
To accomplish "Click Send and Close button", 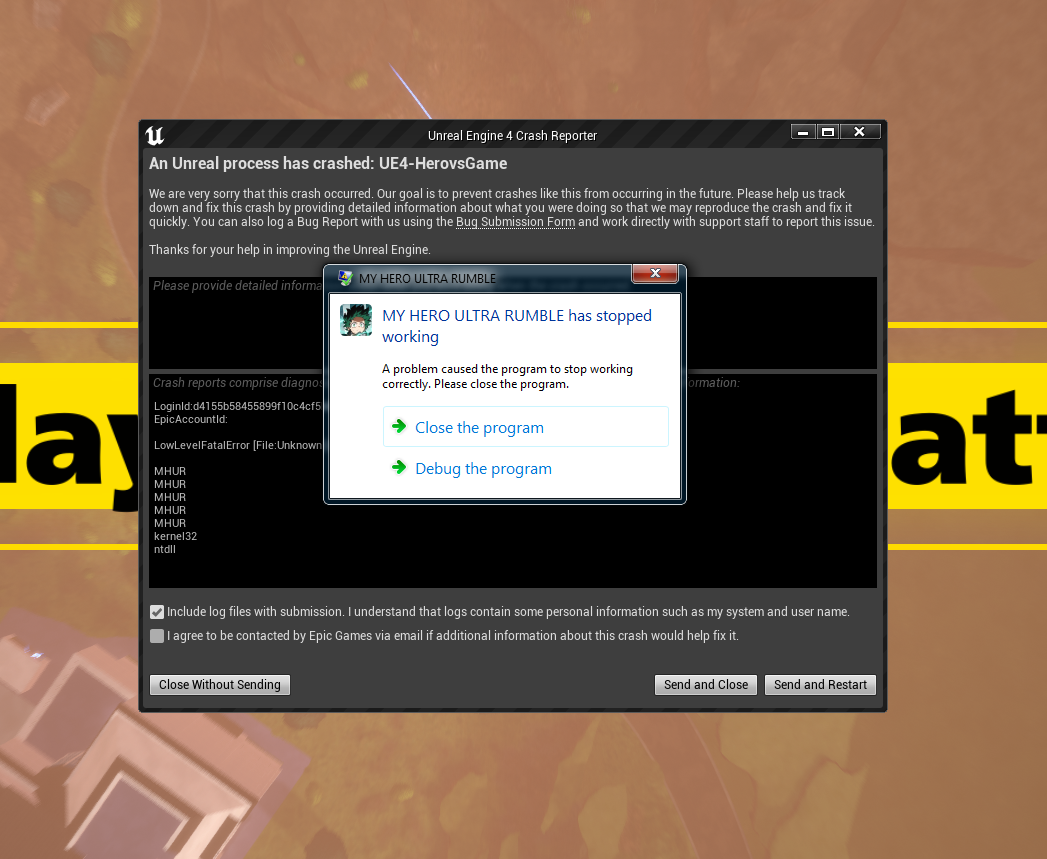I will coord(706,685).
